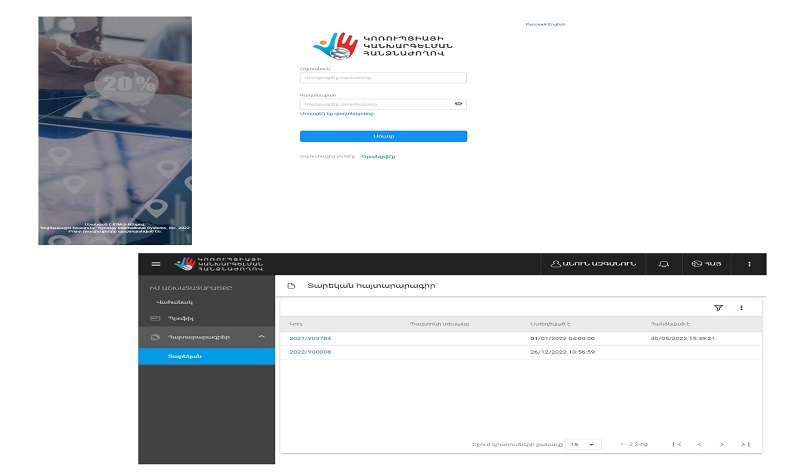Click the filter funnel icon above table
This screenshot has width=800, height=475.
(718, 308)
